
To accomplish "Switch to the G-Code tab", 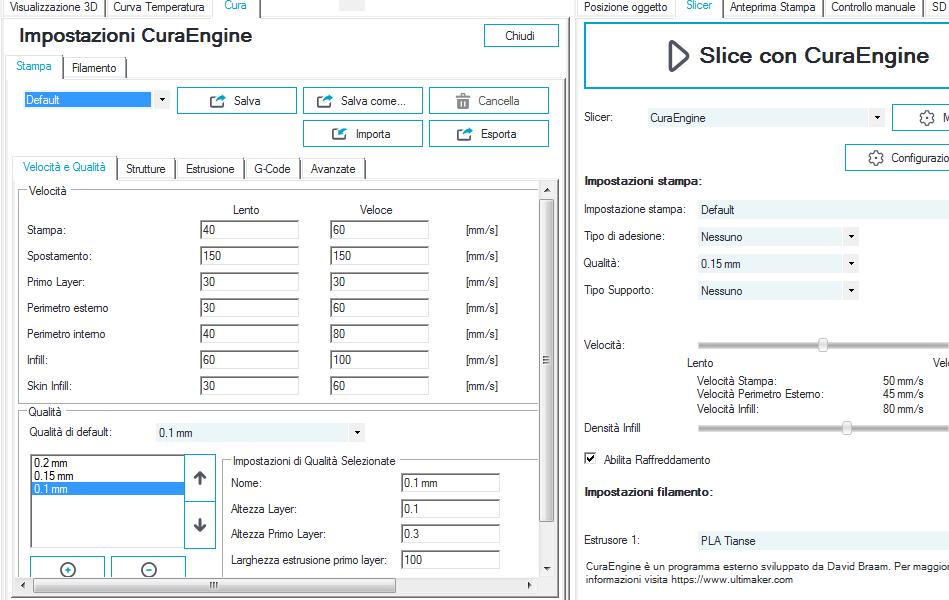I will [x=272, y=169].
